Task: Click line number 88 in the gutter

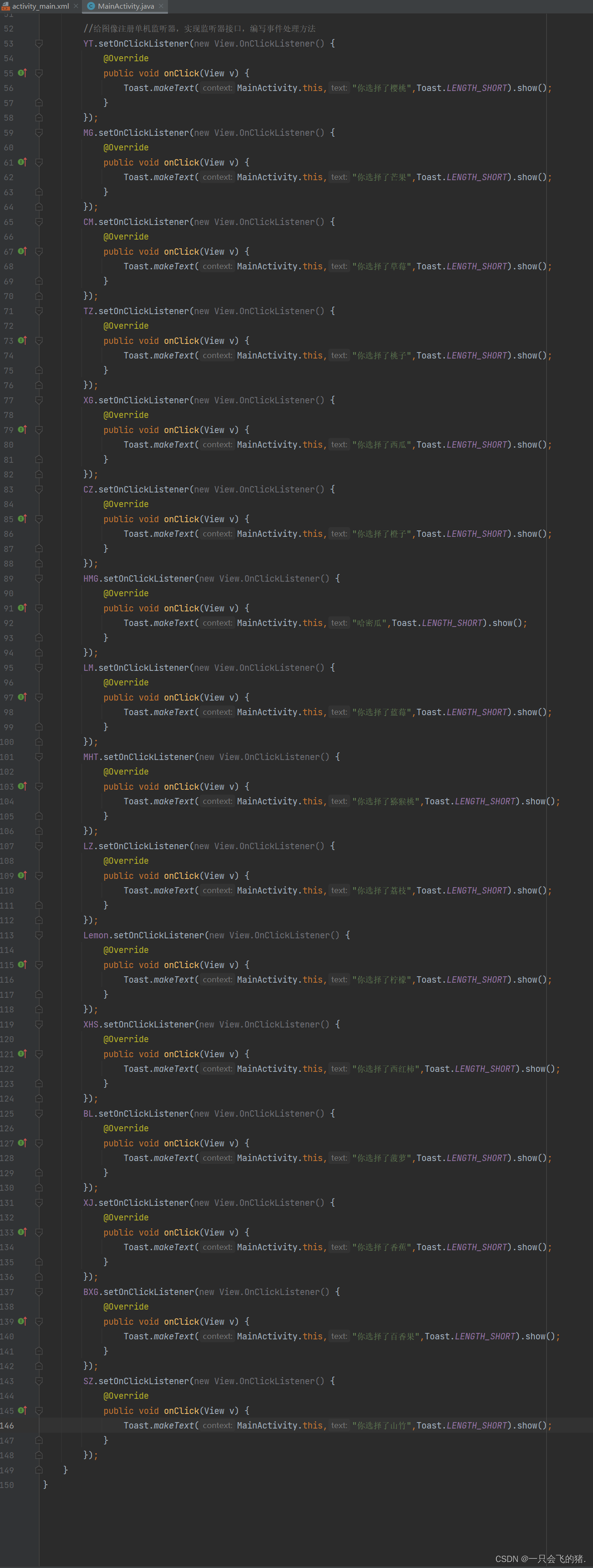Action: [x=9, y=564]
